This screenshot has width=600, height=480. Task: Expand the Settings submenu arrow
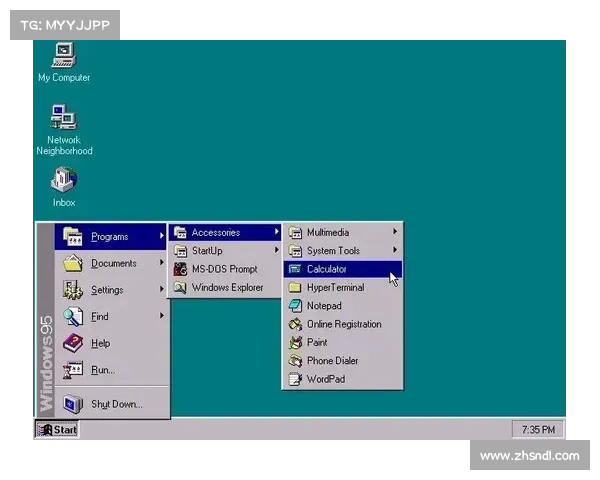coord(162,289)
